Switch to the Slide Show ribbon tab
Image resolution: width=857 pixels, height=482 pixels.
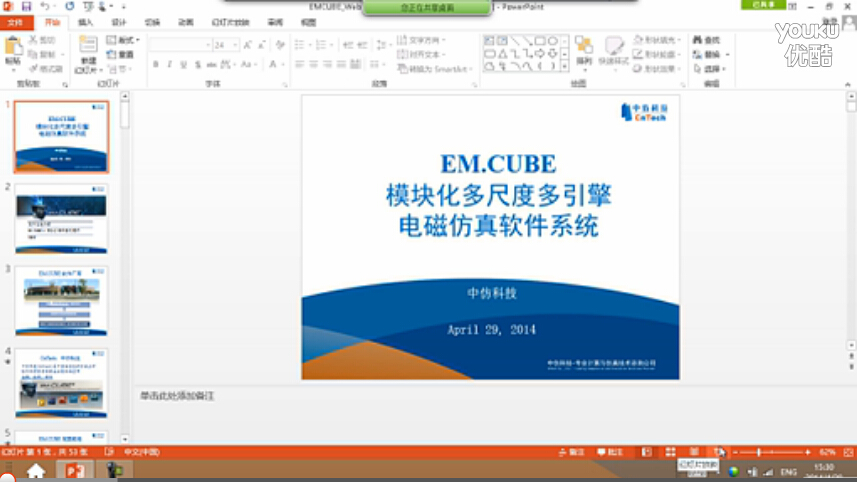tap(230, 22)
